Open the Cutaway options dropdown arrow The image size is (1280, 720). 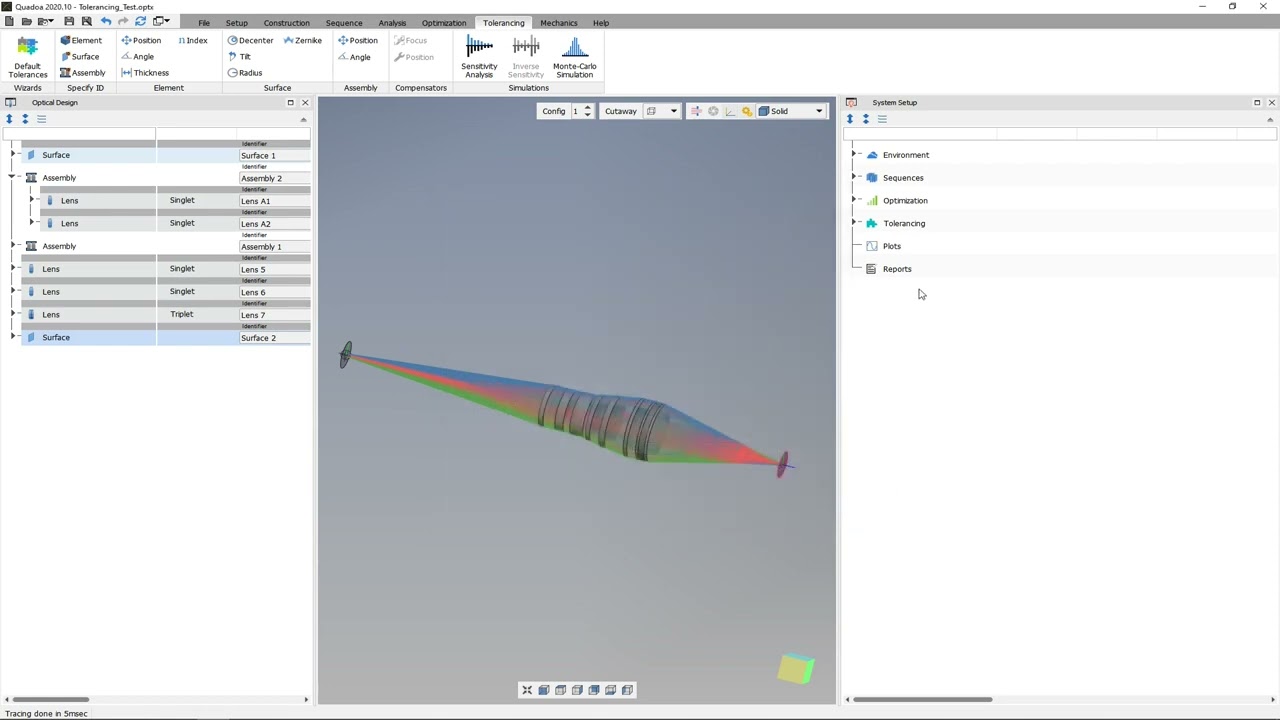click(673, 111)
